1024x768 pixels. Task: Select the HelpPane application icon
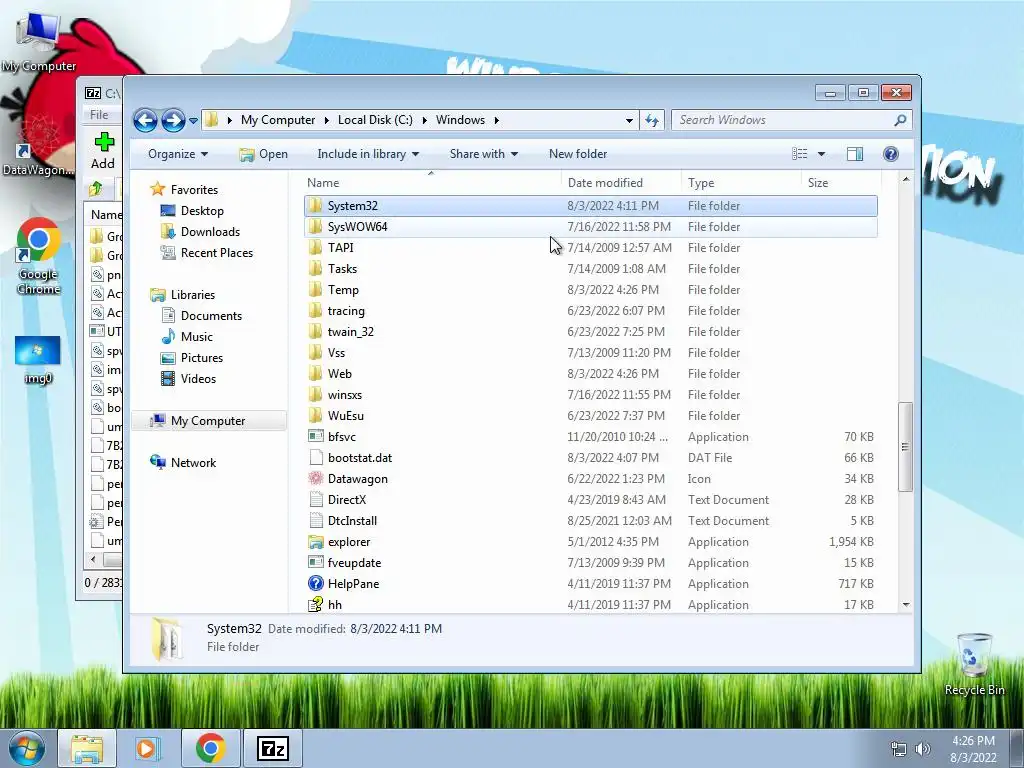(315, 584)
